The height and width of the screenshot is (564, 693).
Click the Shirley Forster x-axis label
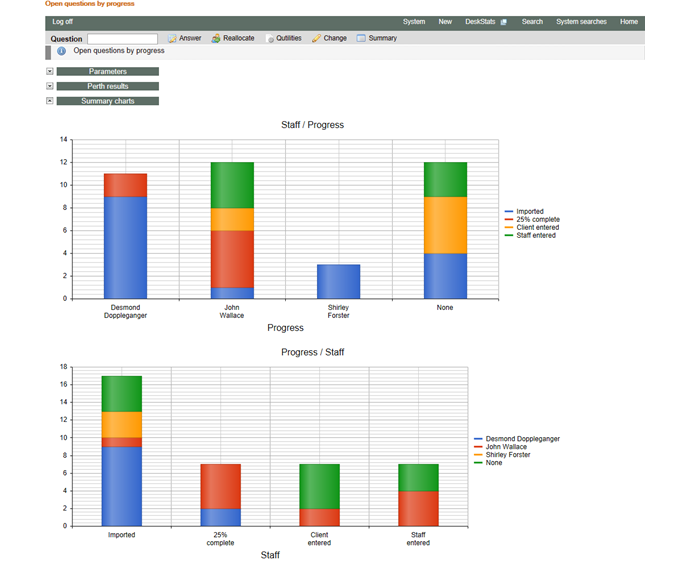[x=339, y=312]
